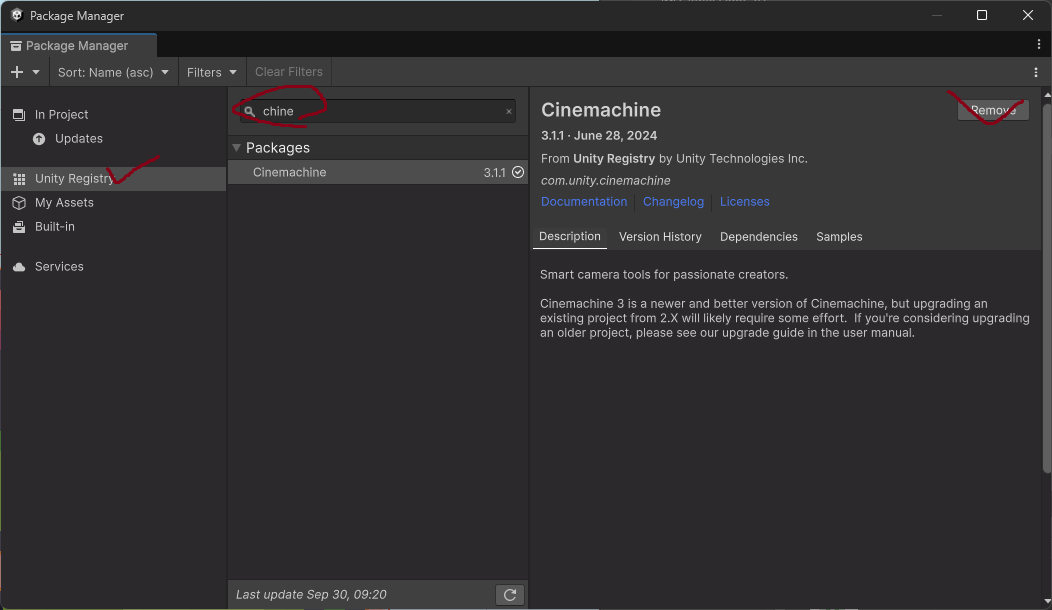Select the Cinemachine package row
This screenshot has width=1052, height=610.
coord(378,172)
